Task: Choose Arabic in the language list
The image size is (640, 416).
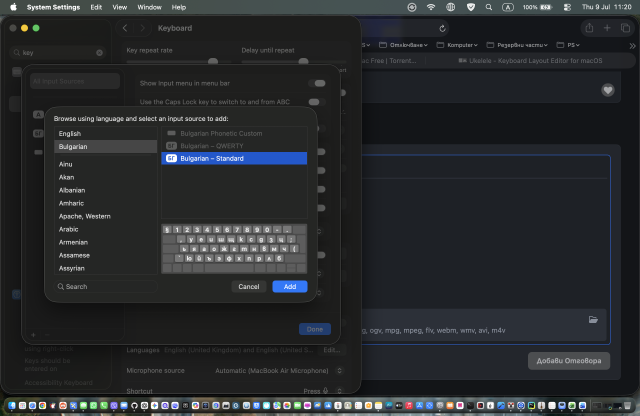Action: point(105,229)
